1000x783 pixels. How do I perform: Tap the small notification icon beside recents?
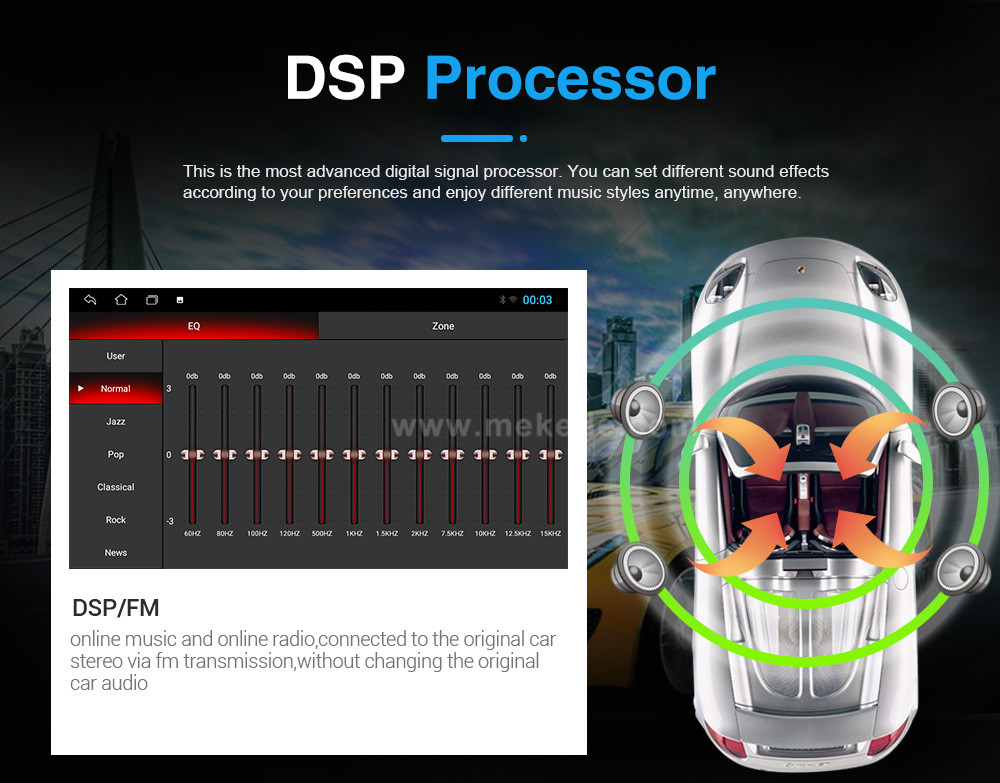click(180, 300)
